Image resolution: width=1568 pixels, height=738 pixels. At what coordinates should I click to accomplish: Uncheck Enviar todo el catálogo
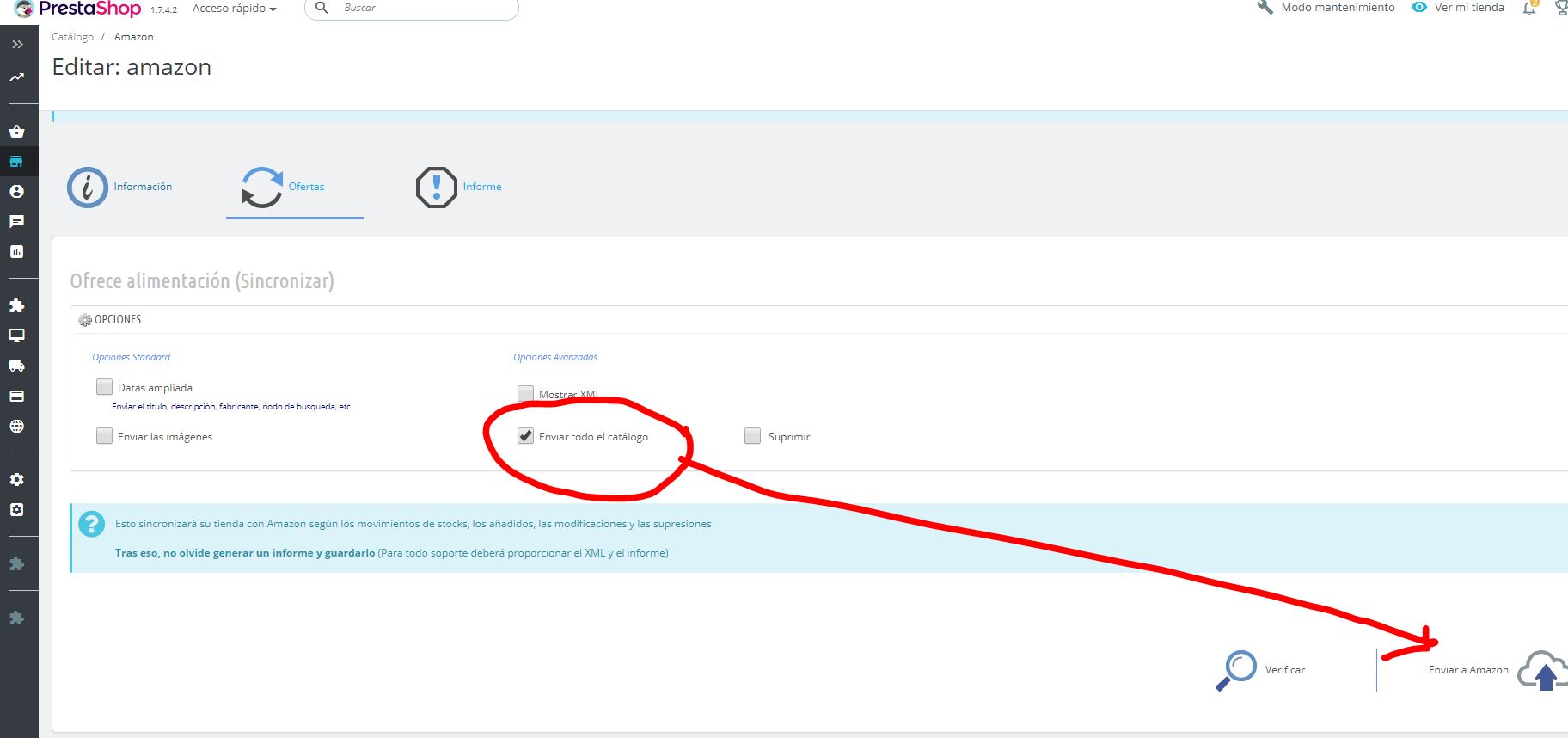(526, 436)
